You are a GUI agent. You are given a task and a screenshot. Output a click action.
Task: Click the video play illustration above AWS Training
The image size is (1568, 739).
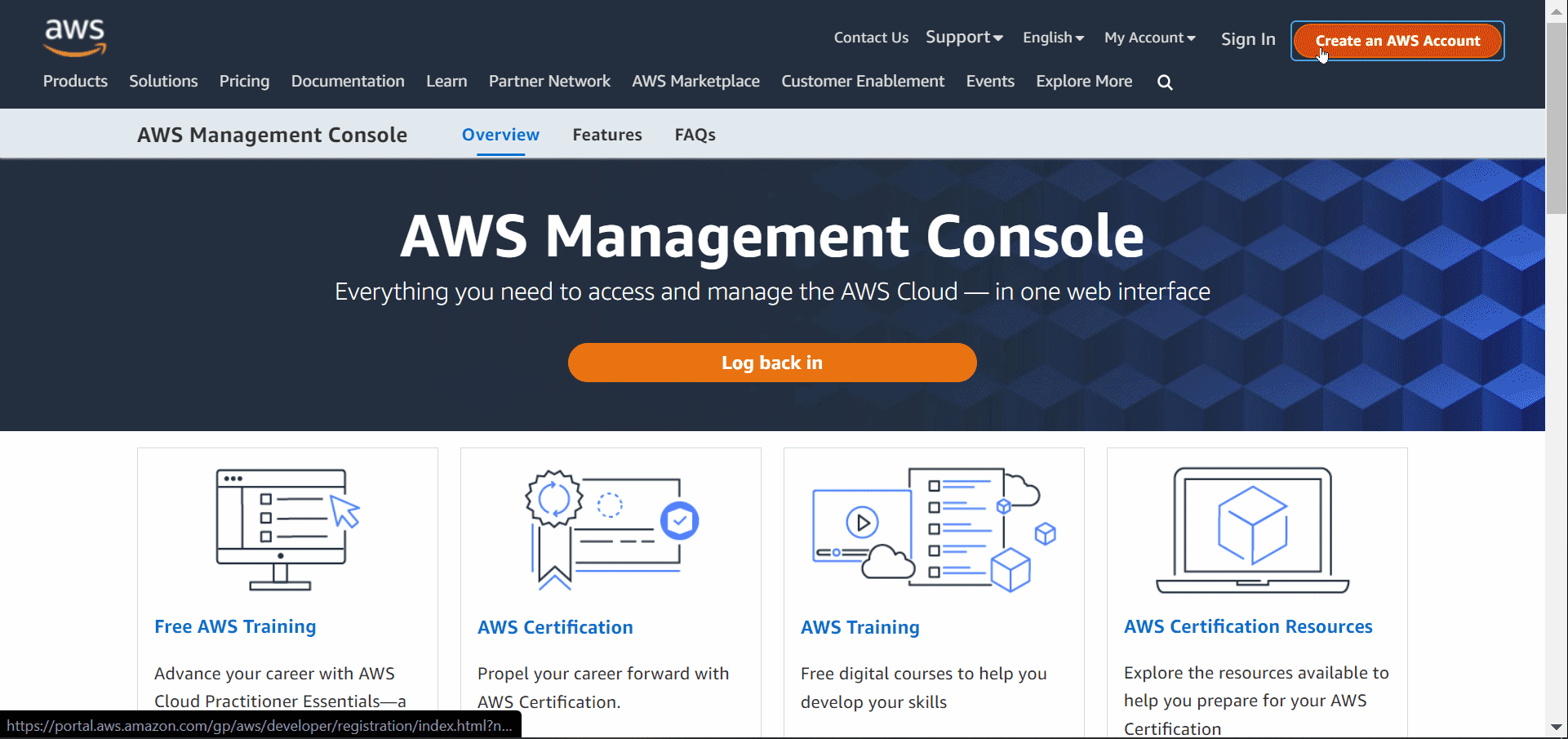[933, 529]
